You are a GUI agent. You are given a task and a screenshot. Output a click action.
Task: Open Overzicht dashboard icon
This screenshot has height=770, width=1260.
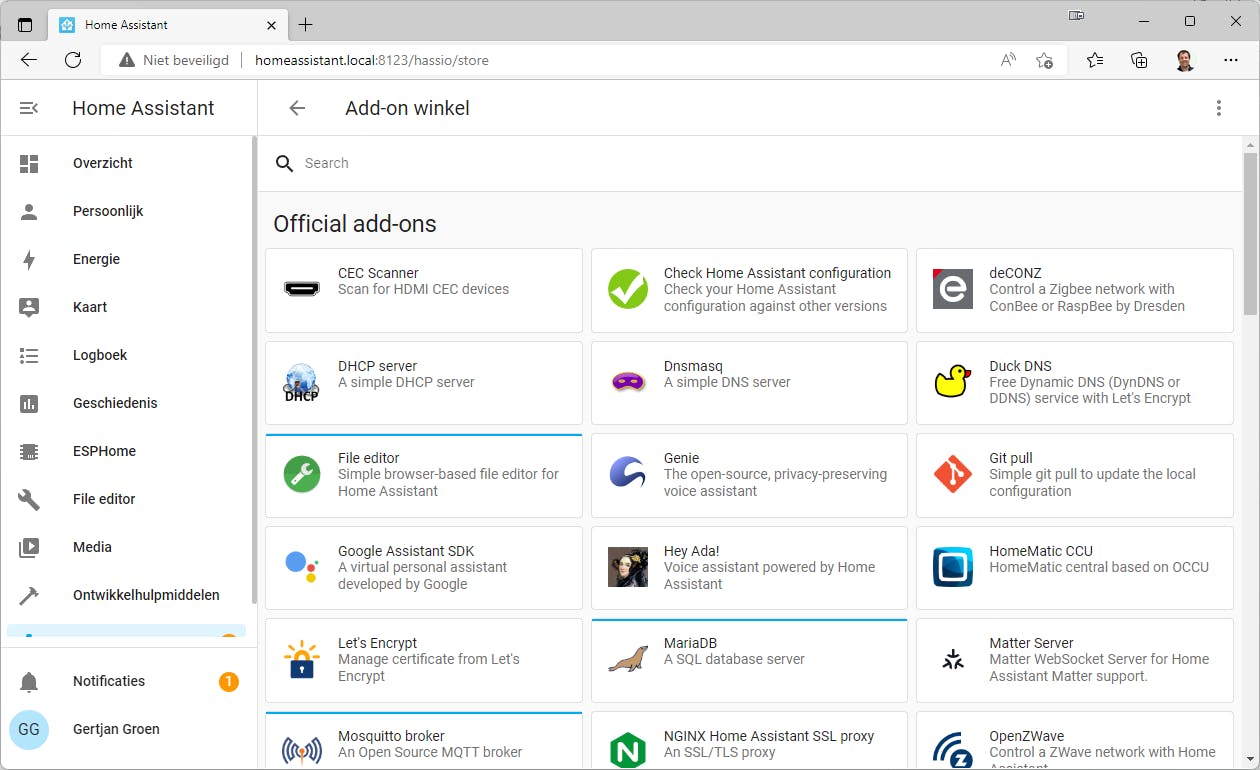29,163
